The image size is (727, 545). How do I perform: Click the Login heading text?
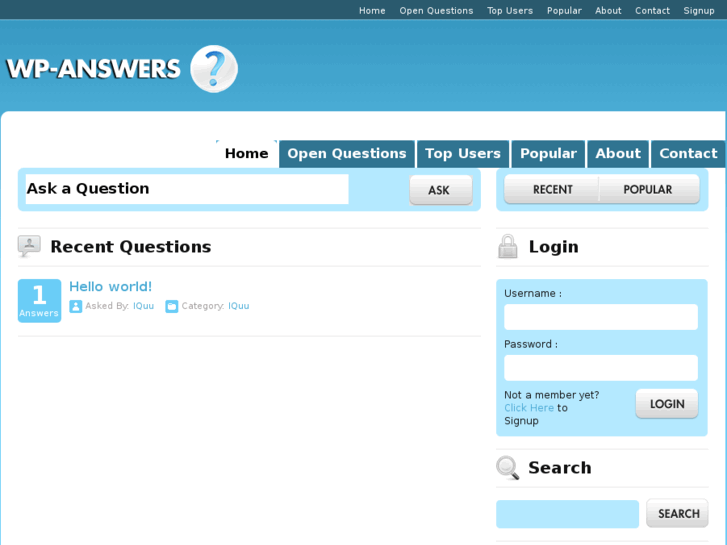pyautogui.click(x=554, y=247)
